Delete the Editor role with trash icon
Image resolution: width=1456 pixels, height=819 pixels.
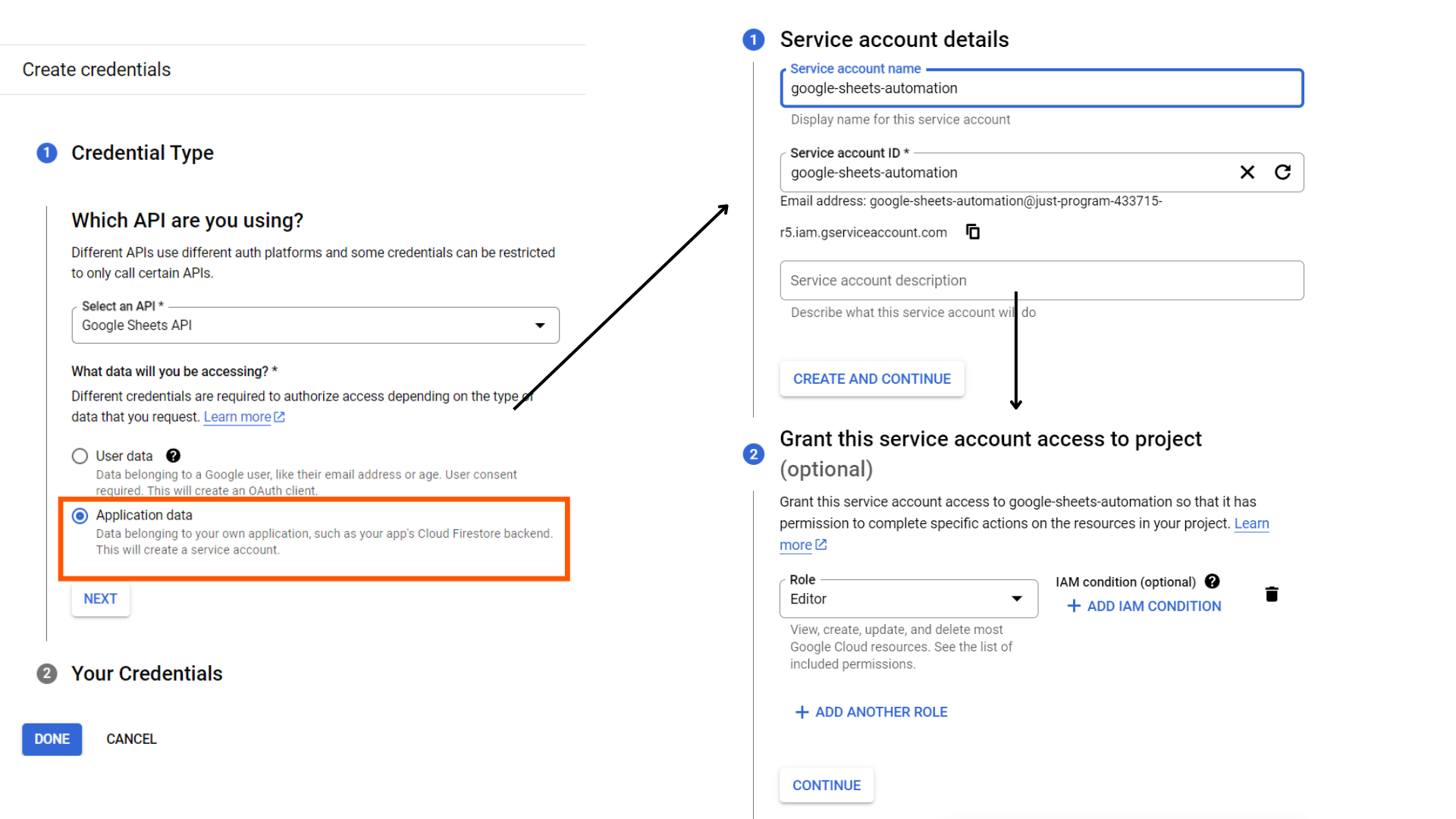[1272, 594]
